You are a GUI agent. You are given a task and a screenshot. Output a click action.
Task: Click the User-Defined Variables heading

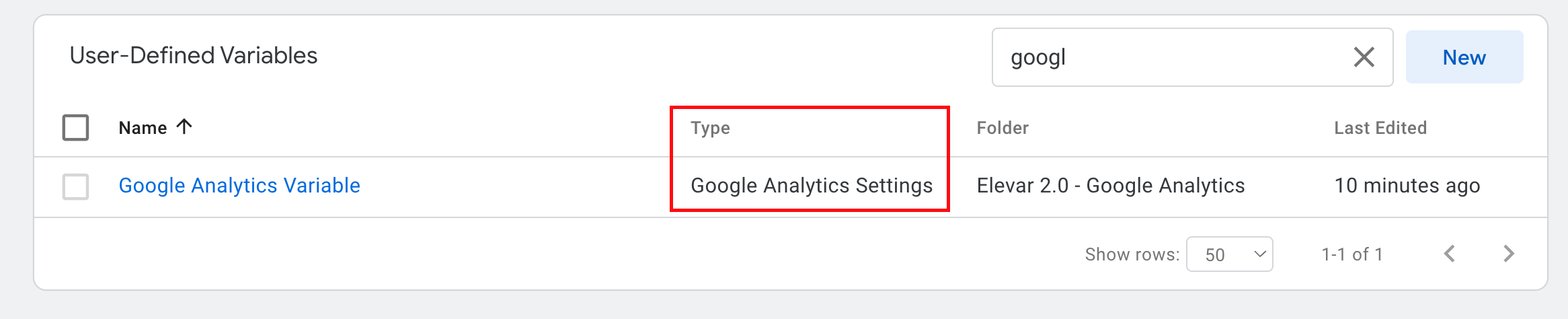point(194,56)
